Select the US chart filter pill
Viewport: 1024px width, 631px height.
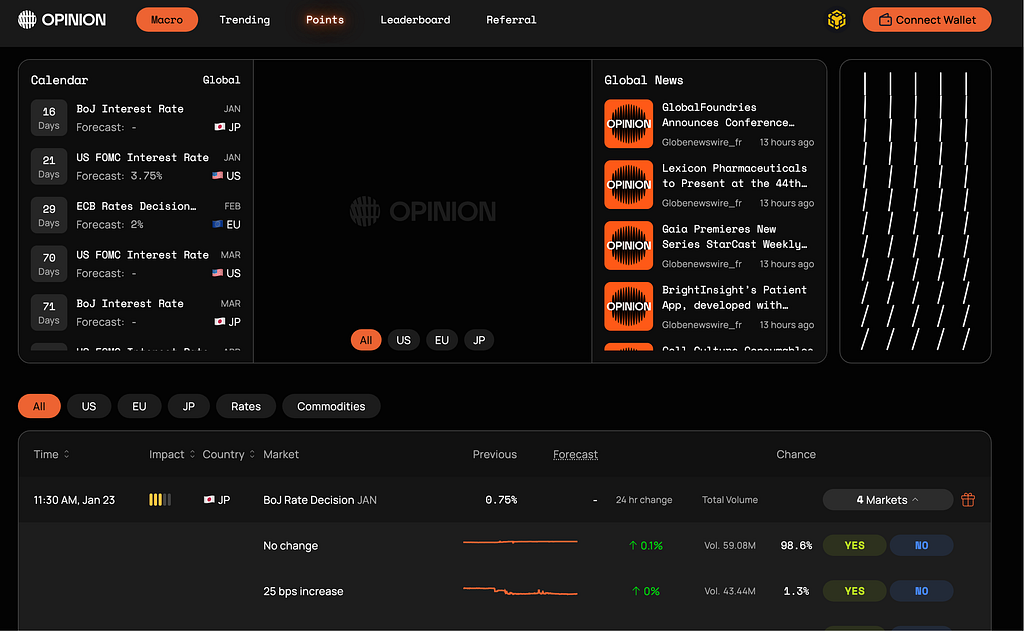pyautogui.click(x=404, y=340)
